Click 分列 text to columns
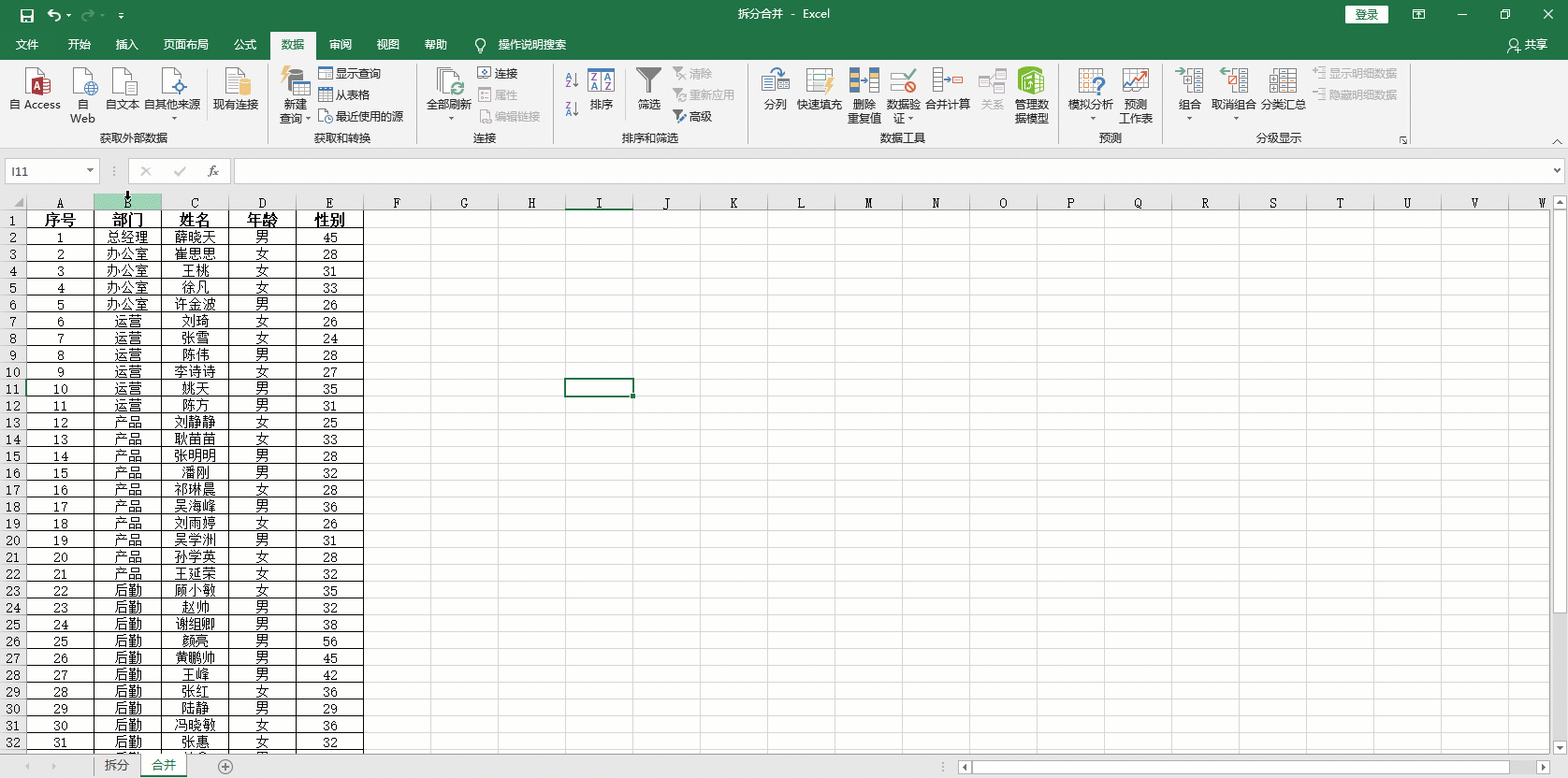The height and width of the screenshot is (778, 1568). 776,90
